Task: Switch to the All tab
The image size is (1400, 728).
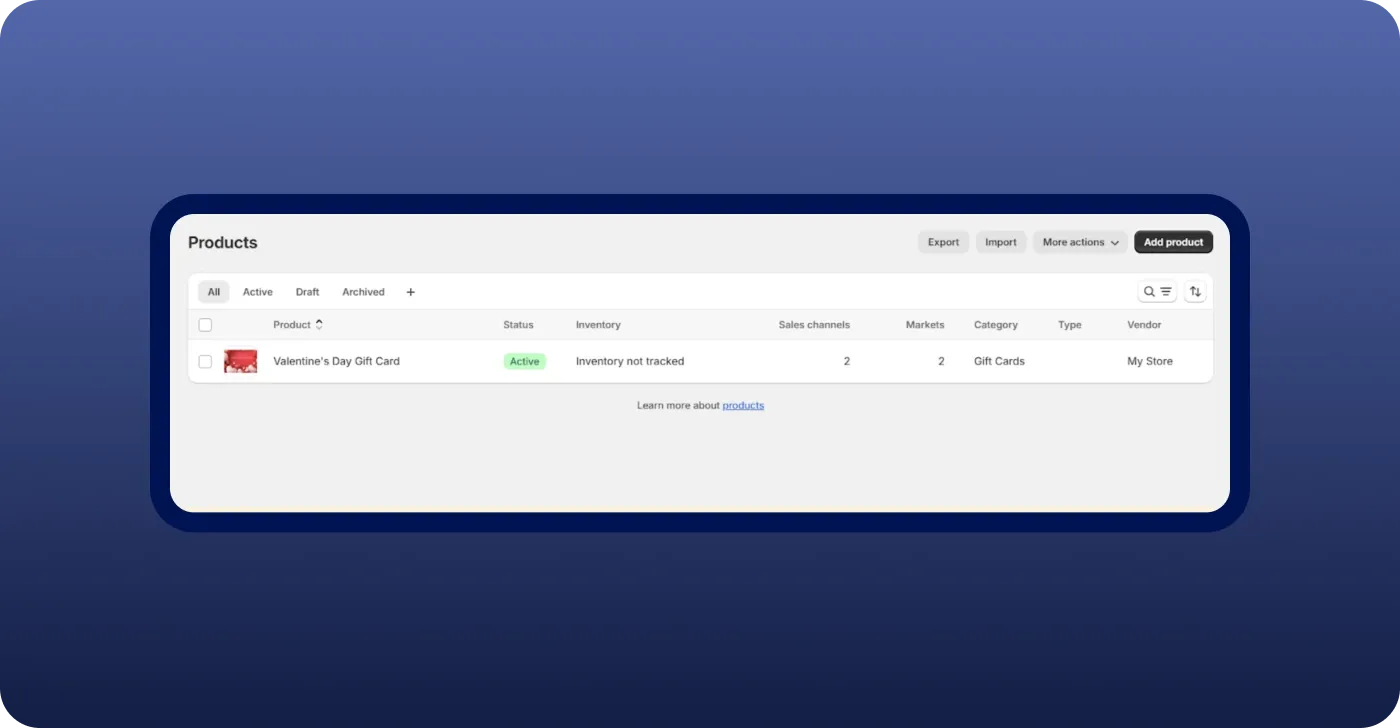Action: pyautogui.click(x=214, y=292)
